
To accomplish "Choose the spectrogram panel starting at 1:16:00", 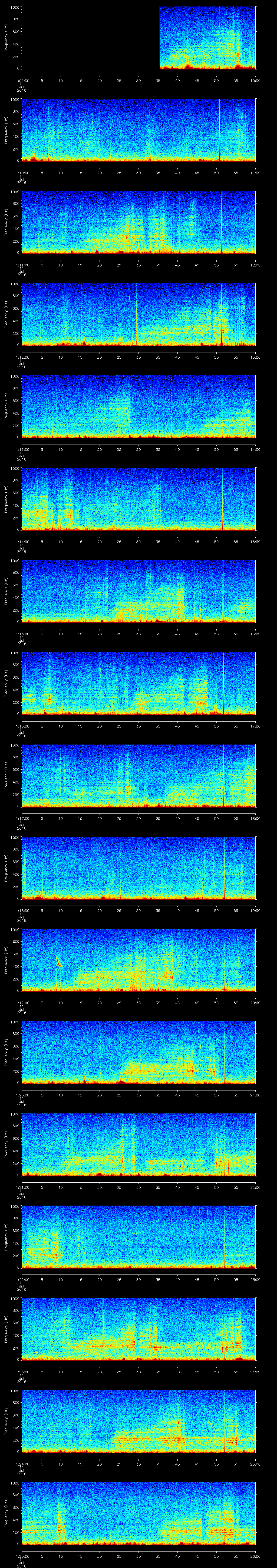I will click(x=138, y=683).
